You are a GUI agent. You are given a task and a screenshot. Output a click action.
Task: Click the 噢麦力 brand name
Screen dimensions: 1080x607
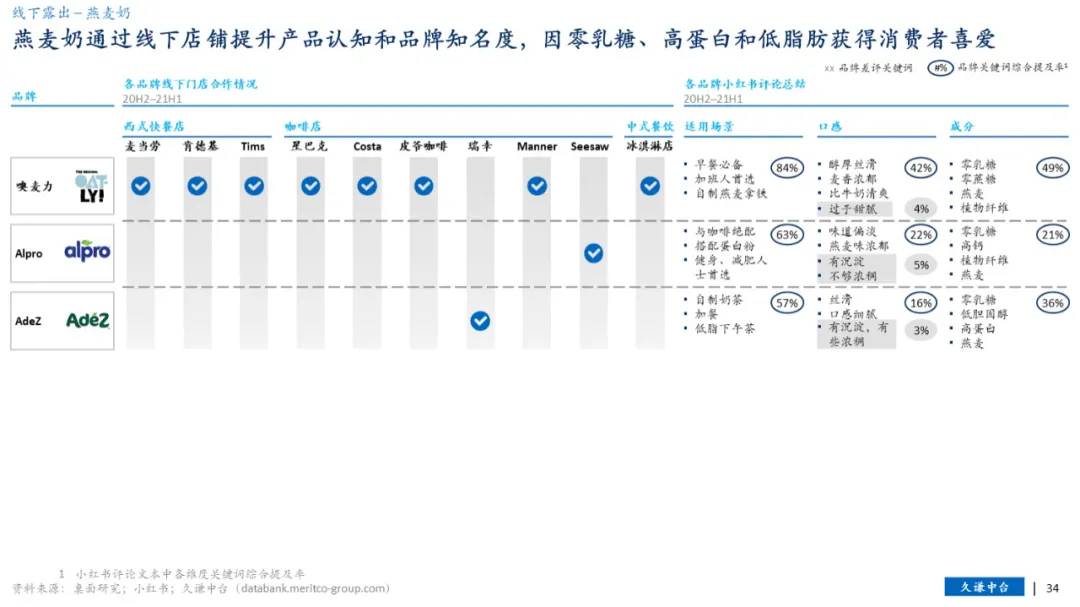(34, 187)
